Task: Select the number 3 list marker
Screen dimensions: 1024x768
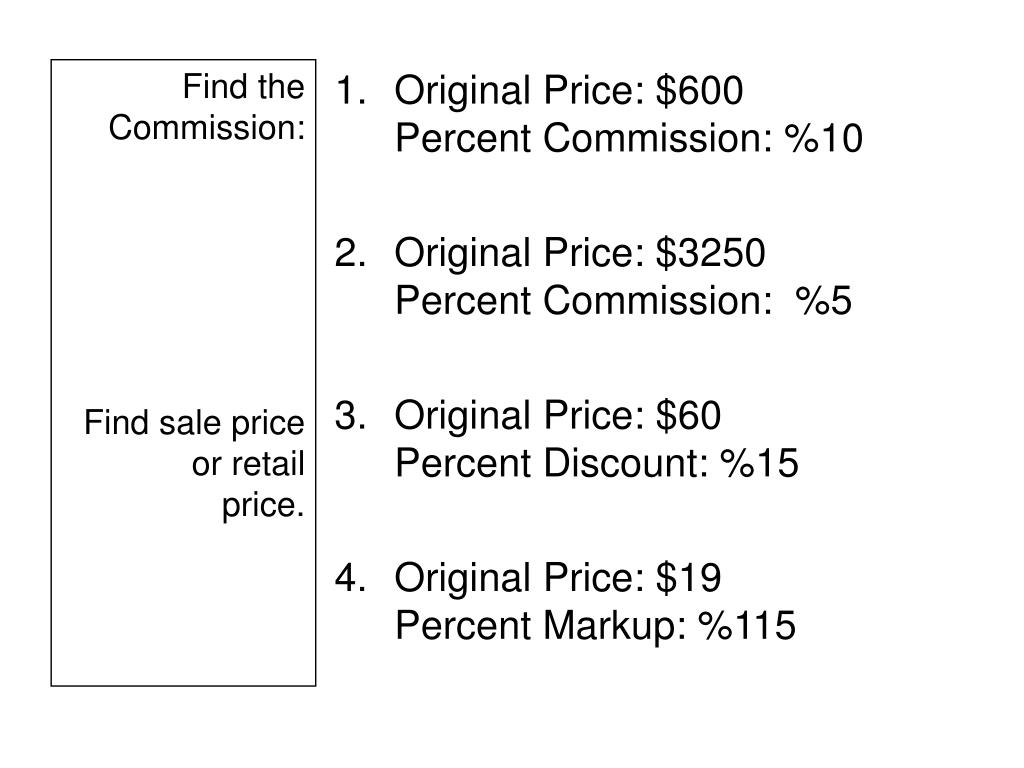Action: pos(350,415)
